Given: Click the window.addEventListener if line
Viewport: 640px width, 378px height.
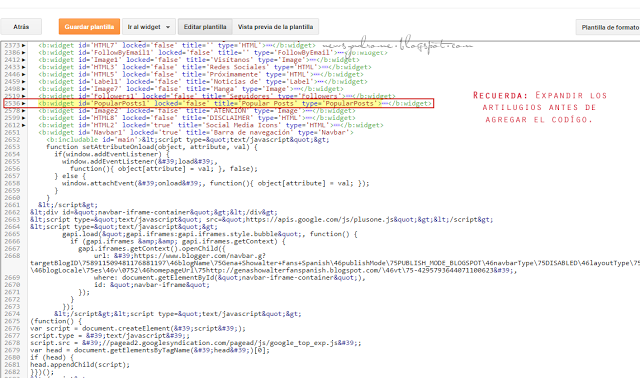Looking at the screenshot, I should pyautogui.click(x=111, y=154).
